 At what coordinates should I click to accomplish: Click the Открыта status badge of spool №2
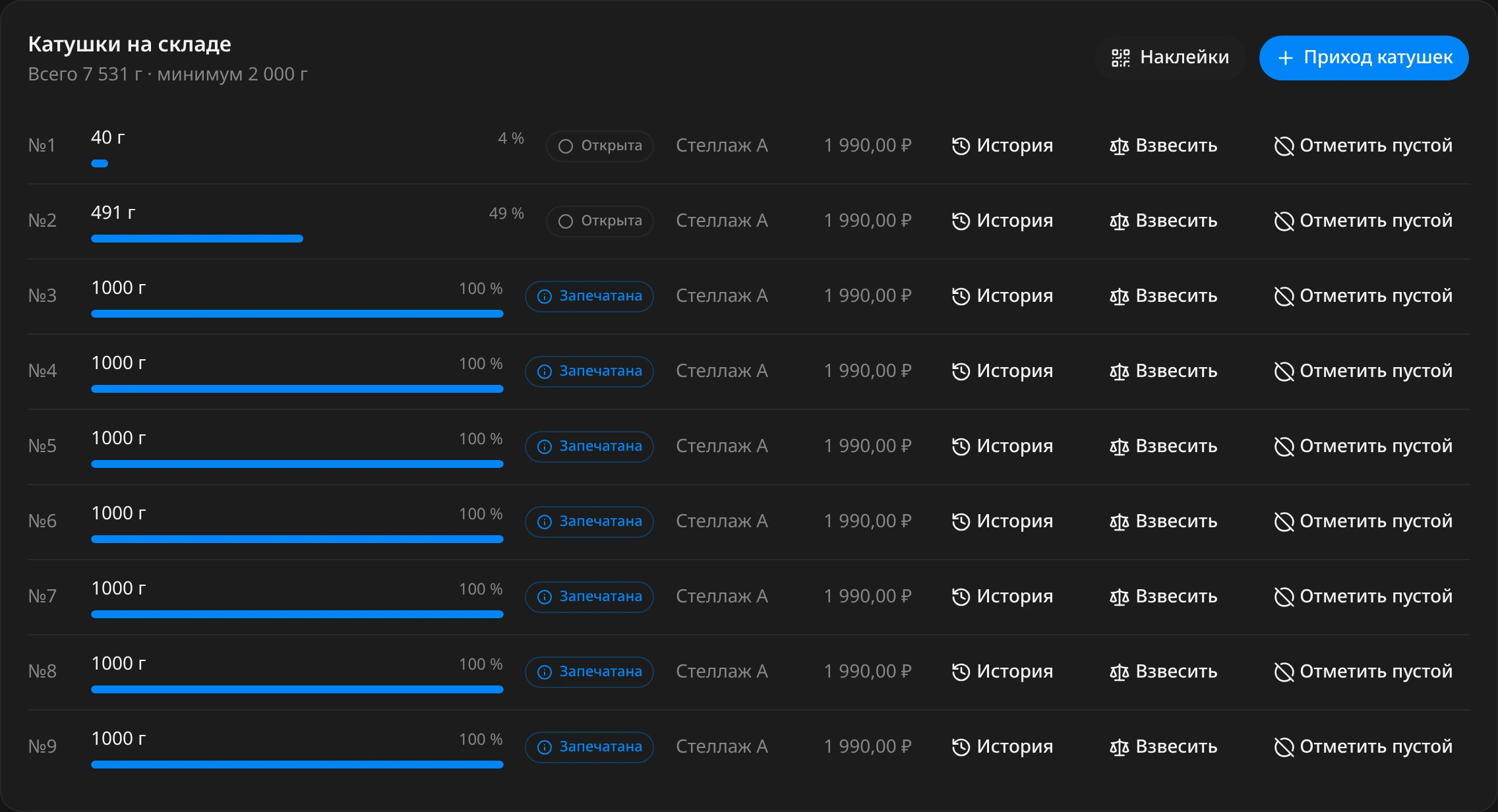coord(599,221)
